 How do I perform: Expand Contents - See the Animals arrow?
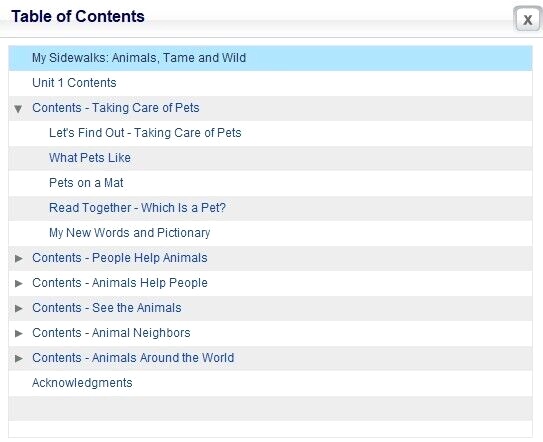point(19,308)
